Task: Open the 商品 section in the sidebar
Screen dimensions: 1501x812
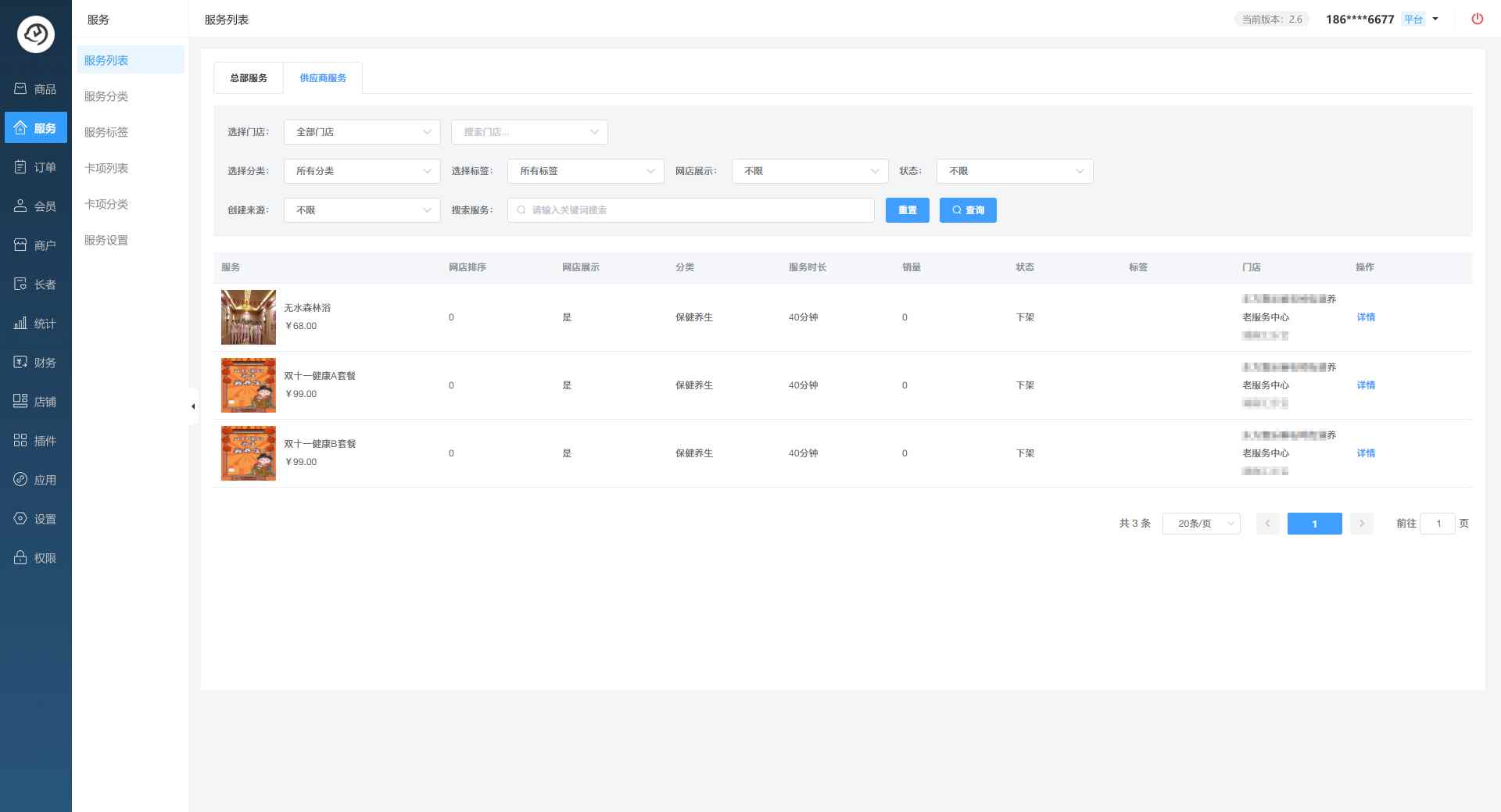Action: pos(36,89)
